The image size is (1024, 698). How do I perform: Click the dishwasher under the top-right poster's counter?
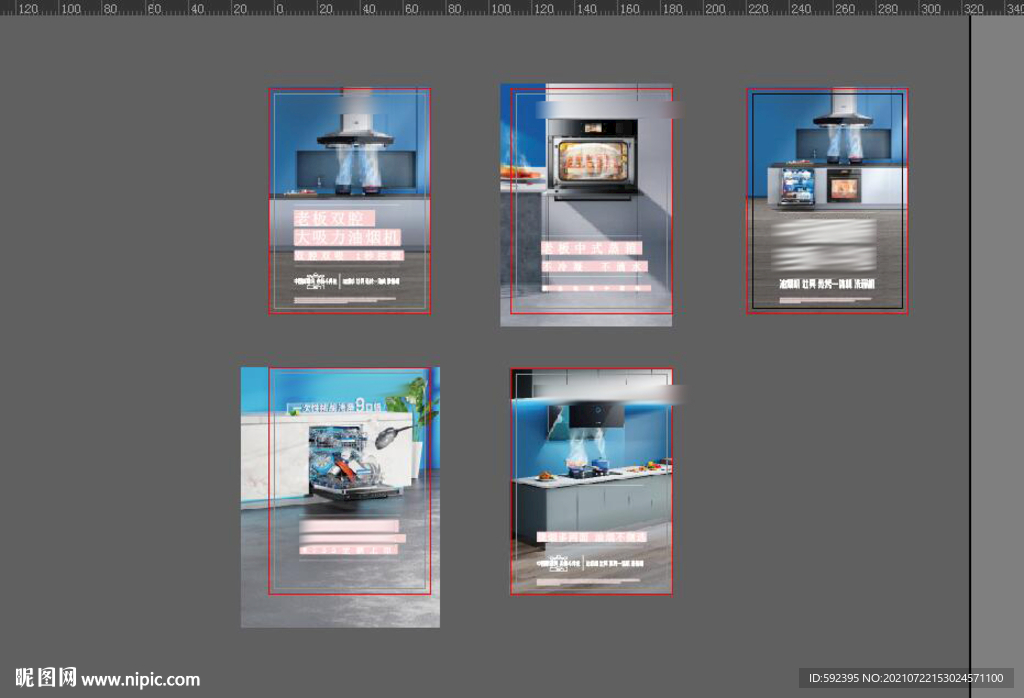[x=798, y=188]
